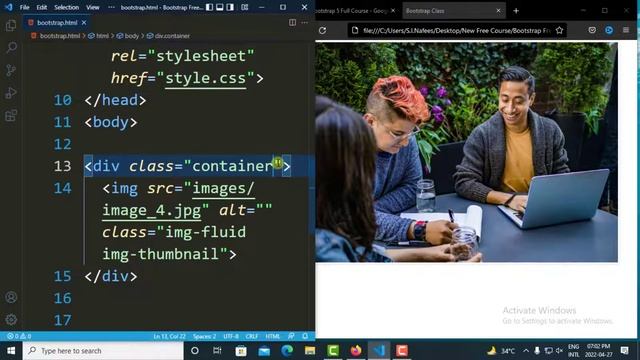
Task: Click the style.css link in the code
Action: pyautogui.click(x=205, y=78)
